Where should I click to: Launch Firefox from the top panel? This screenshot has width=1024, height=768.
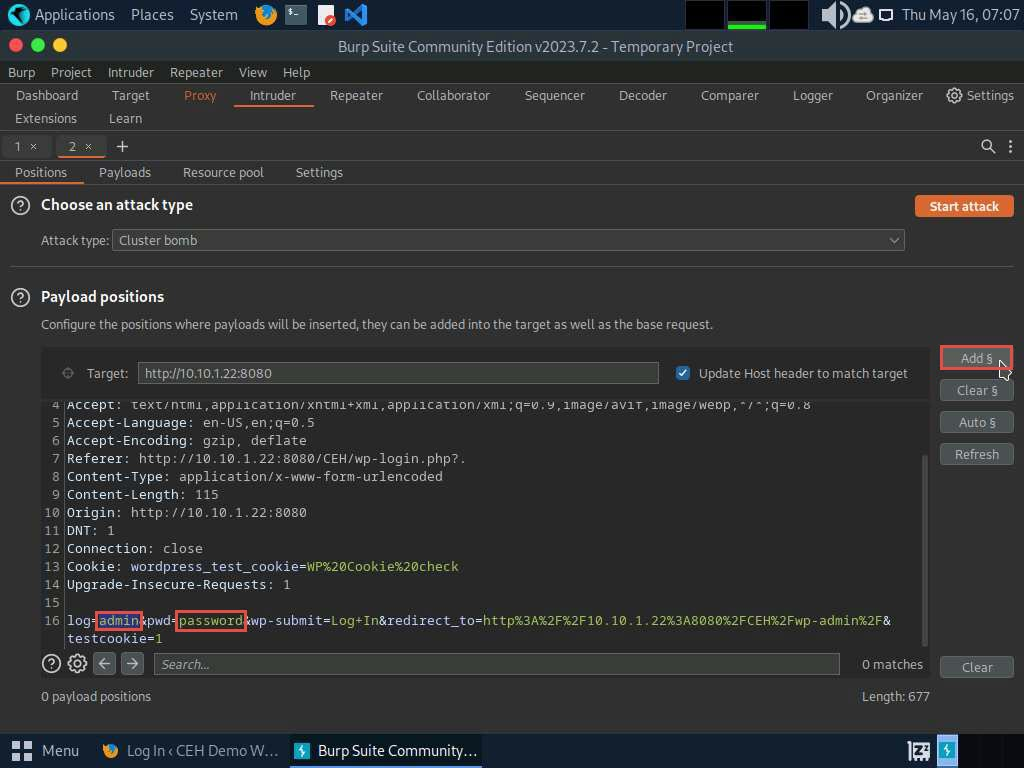[x=265, y=15]
